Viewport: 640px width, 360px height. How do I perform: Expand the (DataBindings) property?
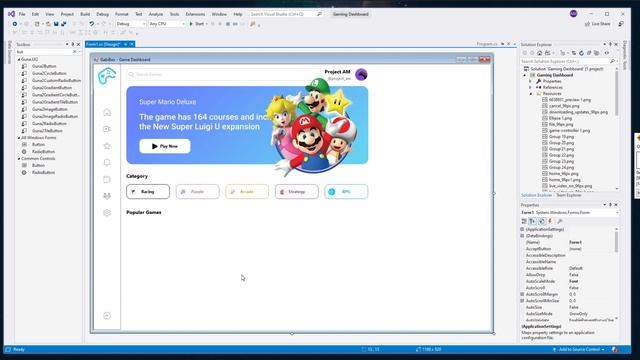[x=522, y=236]
